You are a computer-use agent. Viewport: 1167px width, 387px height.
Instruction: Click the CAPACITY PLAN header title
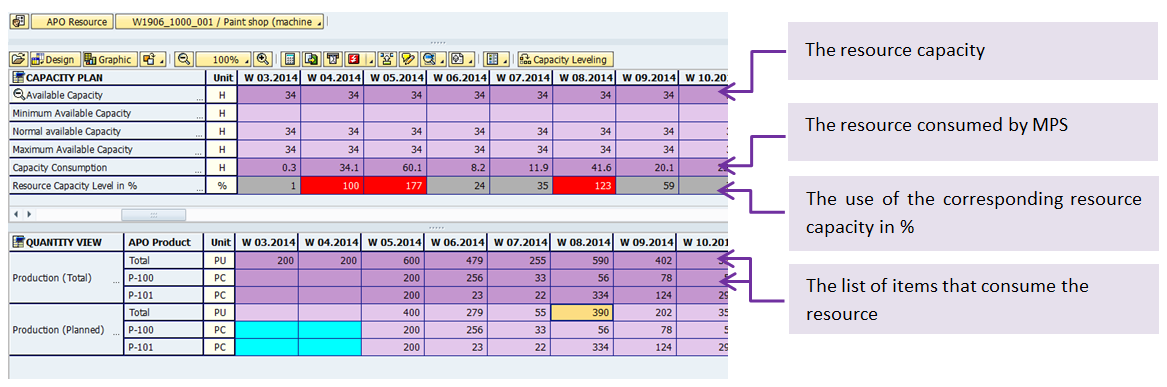tap(65, 77)
